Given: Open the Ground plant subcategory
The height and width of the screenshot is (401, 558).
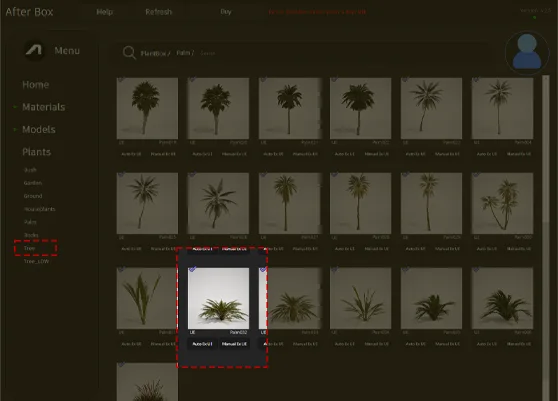Looking at the screenshot, I should (33, 196).
